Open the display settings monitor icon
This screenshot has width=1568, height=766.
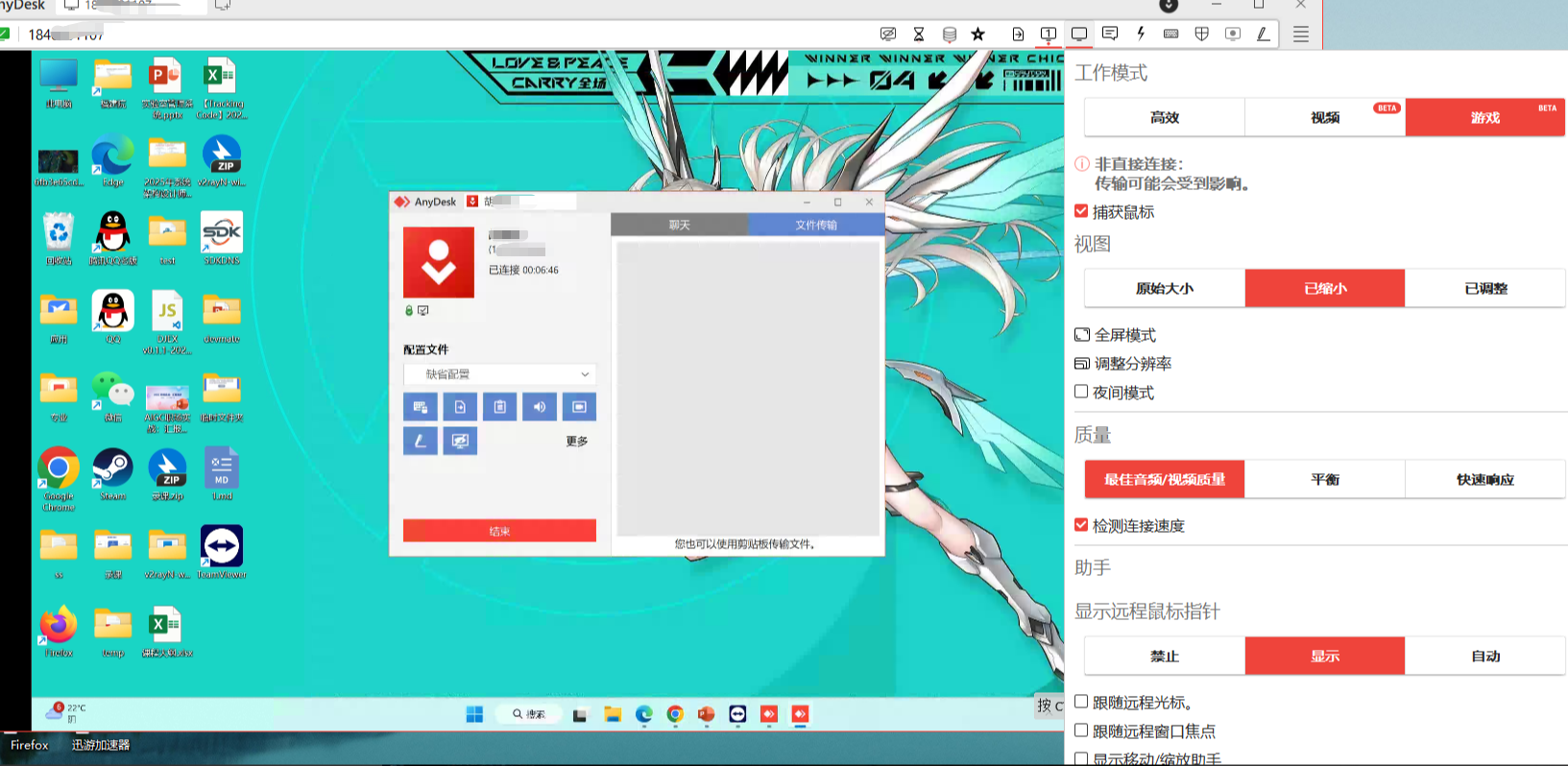pos(1079,34)
